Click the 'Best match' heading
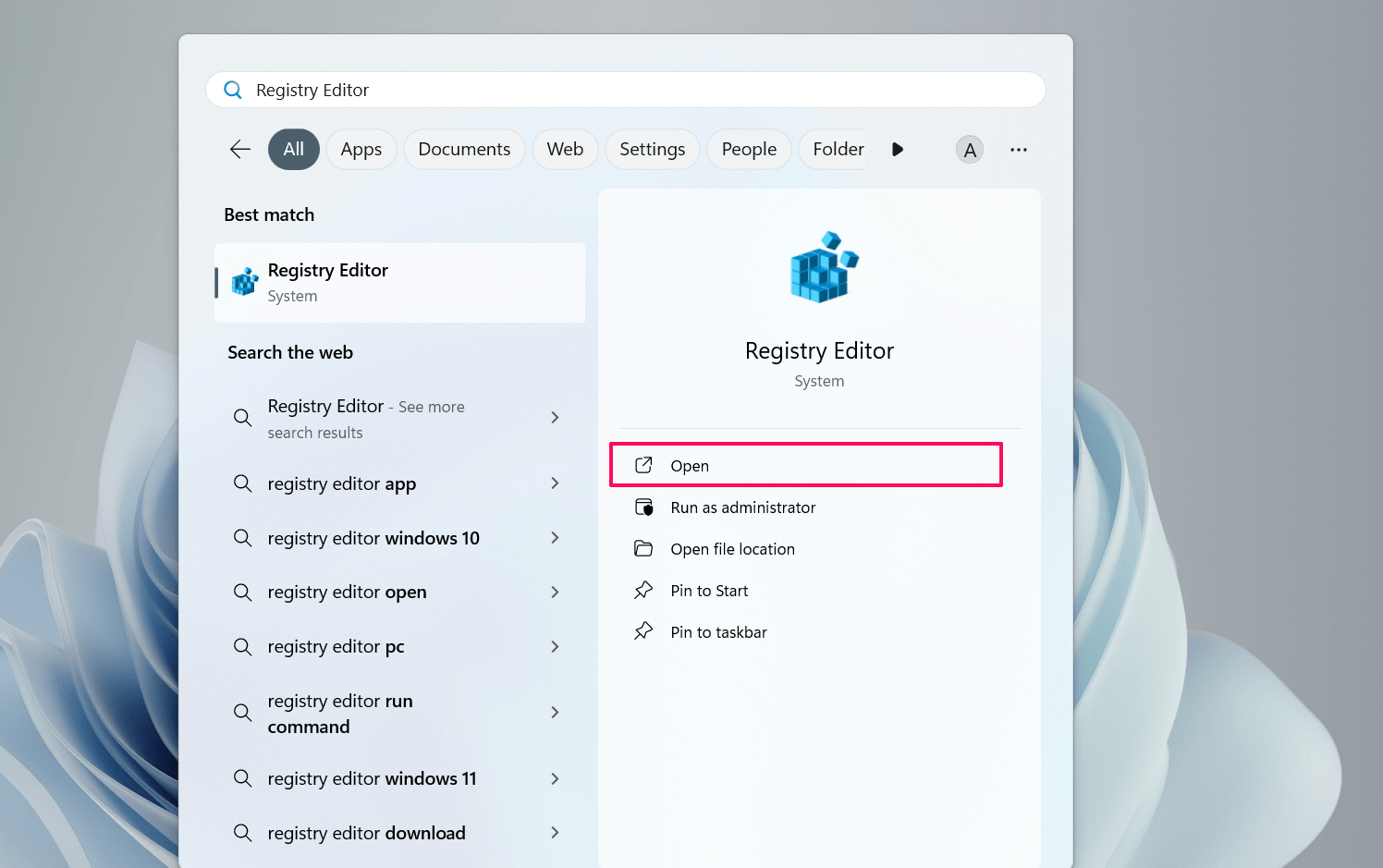The image size is (1383, 868). [x=269, y=214]
